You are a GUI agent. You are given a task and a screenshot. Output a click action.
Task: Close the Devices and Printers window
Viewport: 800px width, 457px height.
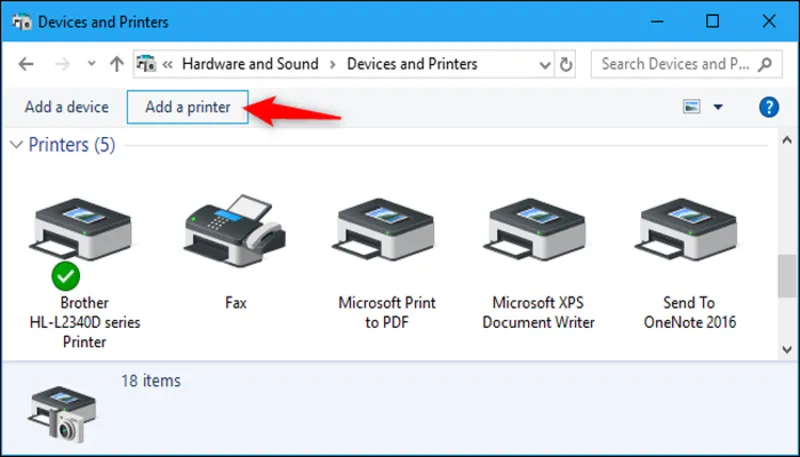(x=769, y=21)
